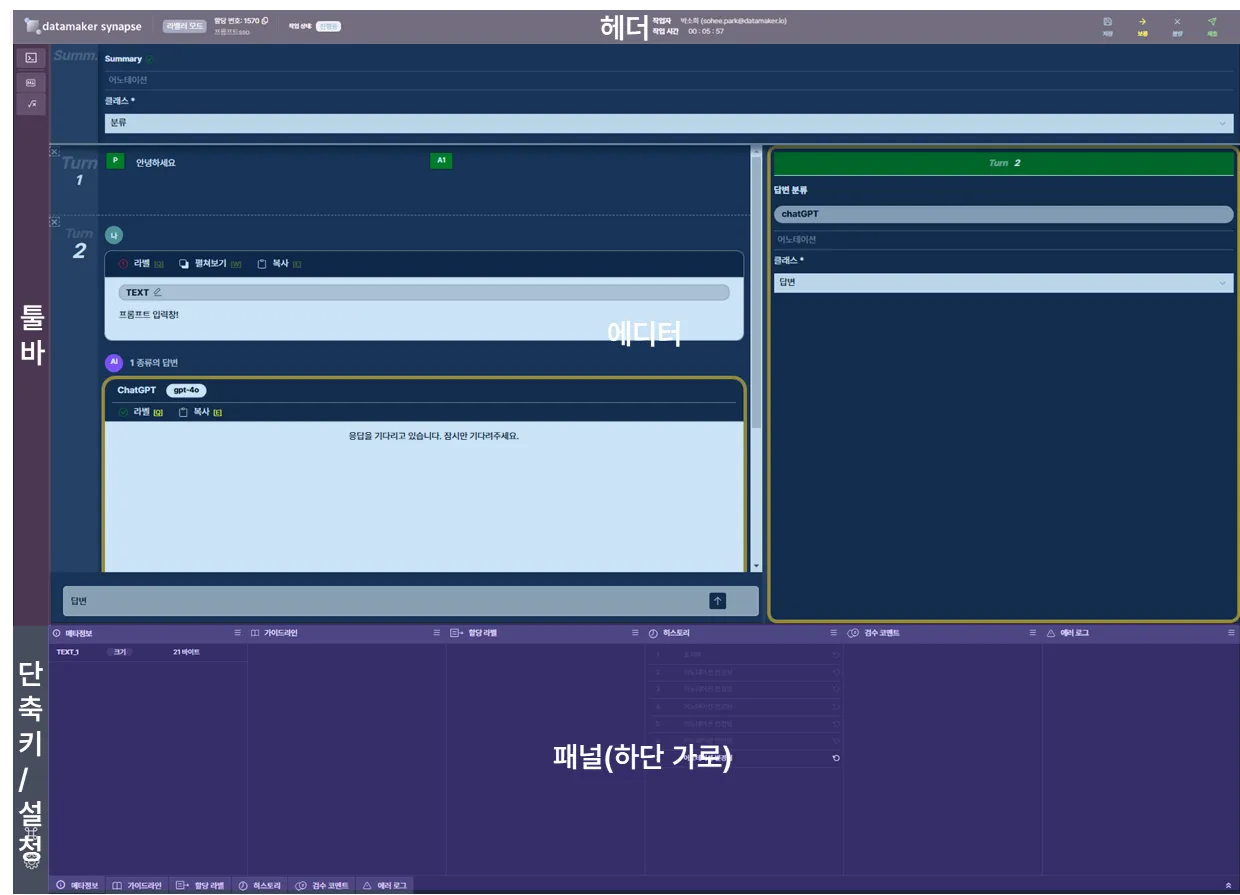Viewport: 1240px width, 895px height.
Task: Switch to the 히스토리 bottom tab
Action: [x=260, y=886]
